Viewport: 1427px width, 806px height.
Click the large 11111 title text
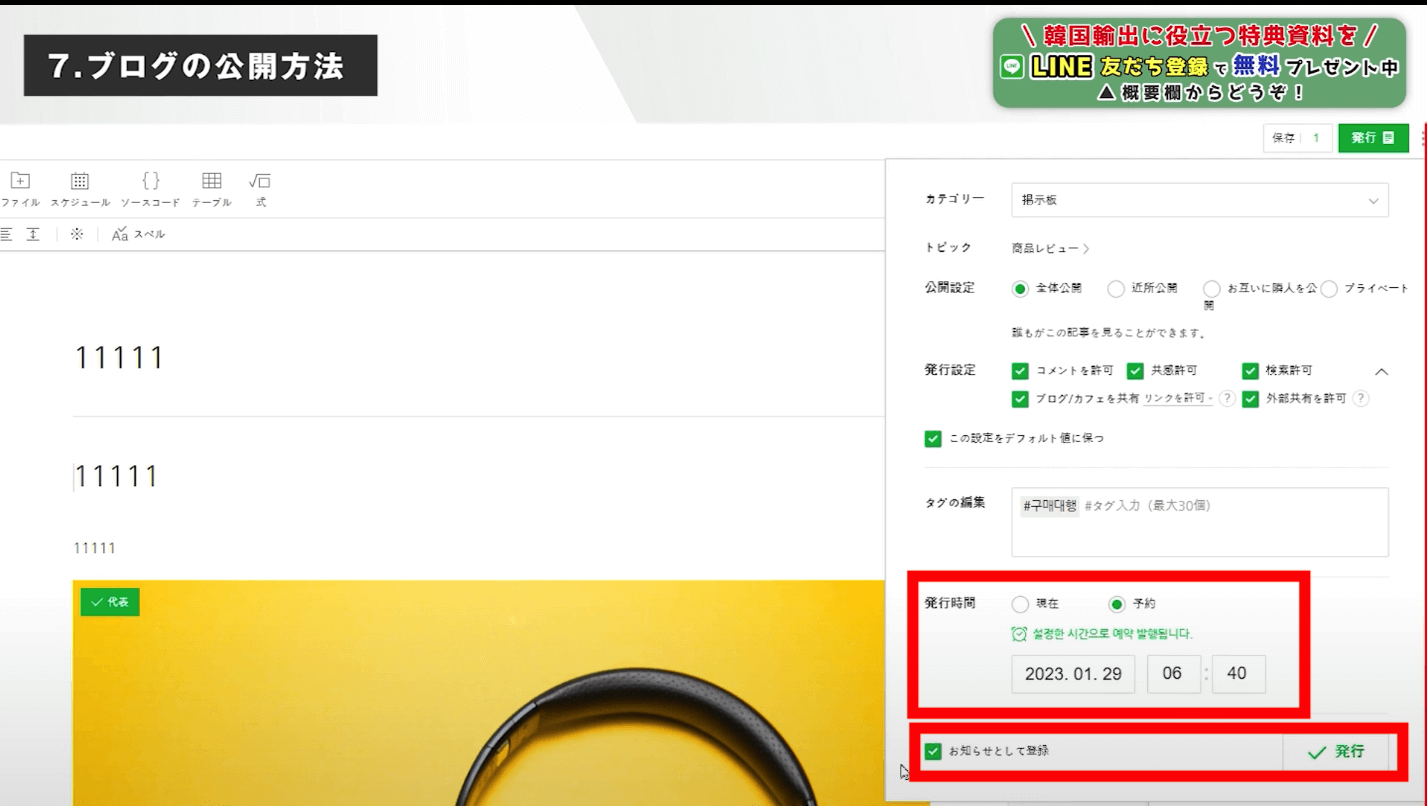[119, 358]
